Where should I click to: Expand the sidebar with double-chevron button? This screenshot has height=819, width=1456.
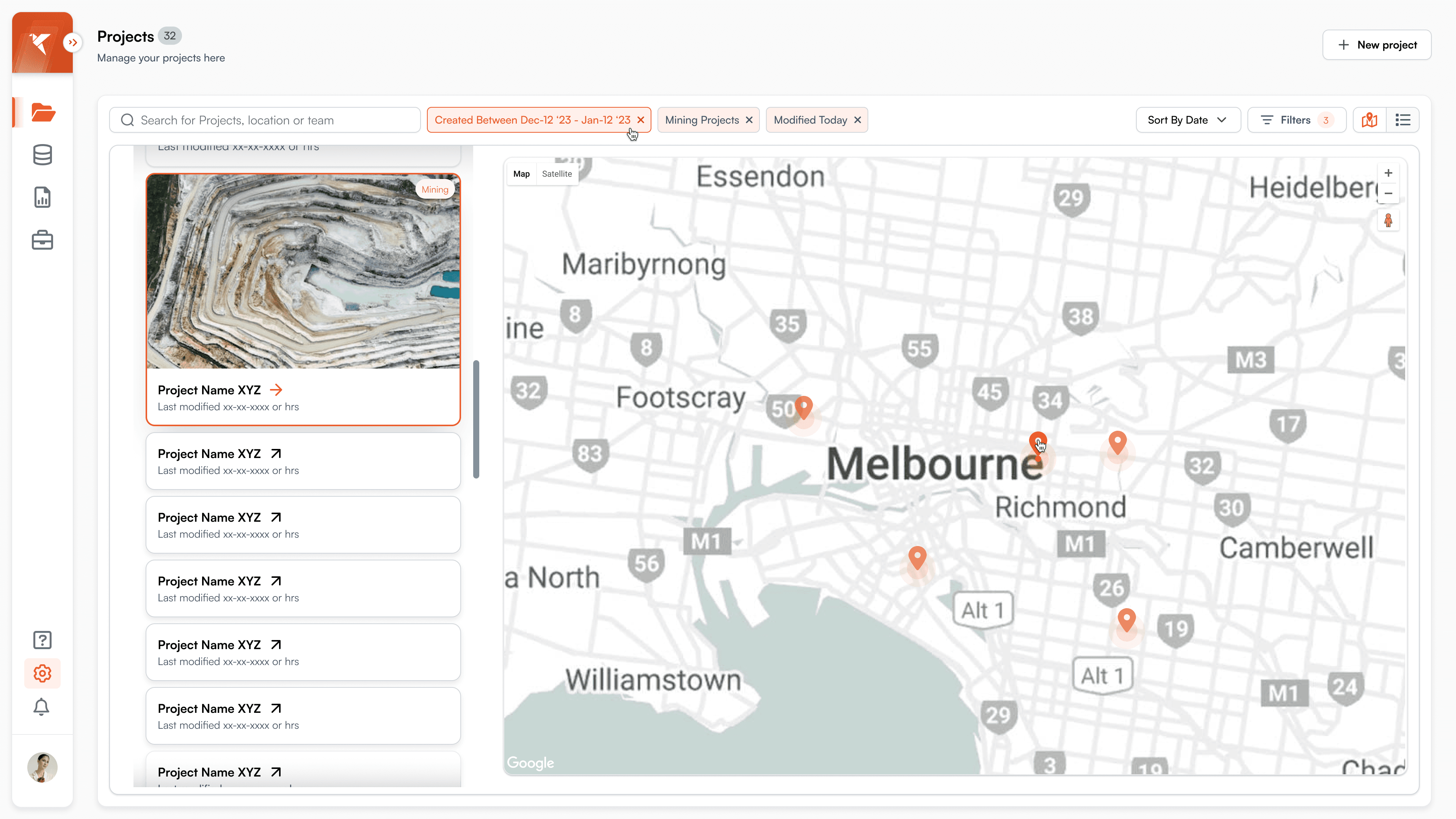click(x=72, y=42)
